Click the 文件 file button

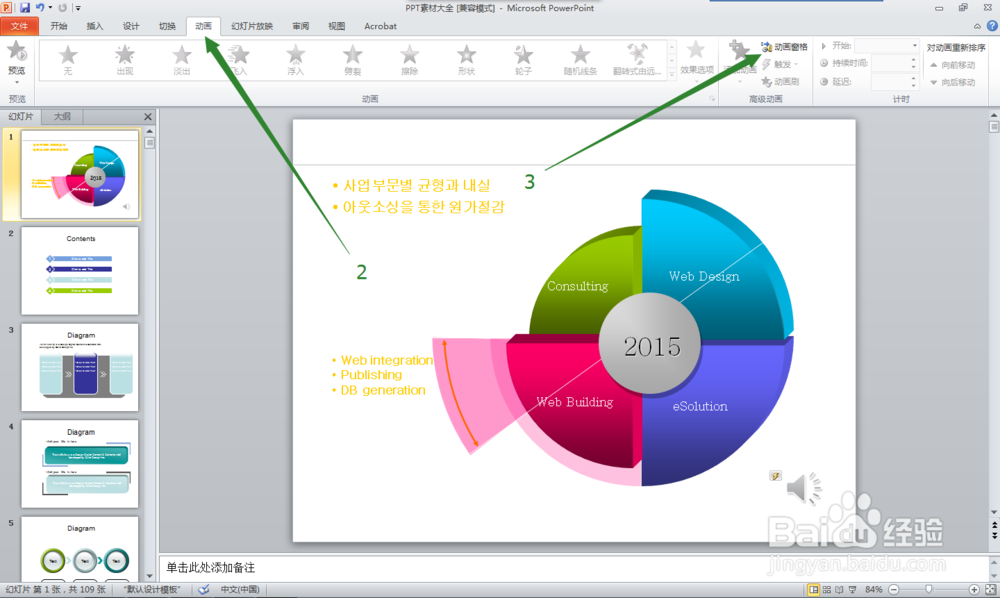pos(19,26)
